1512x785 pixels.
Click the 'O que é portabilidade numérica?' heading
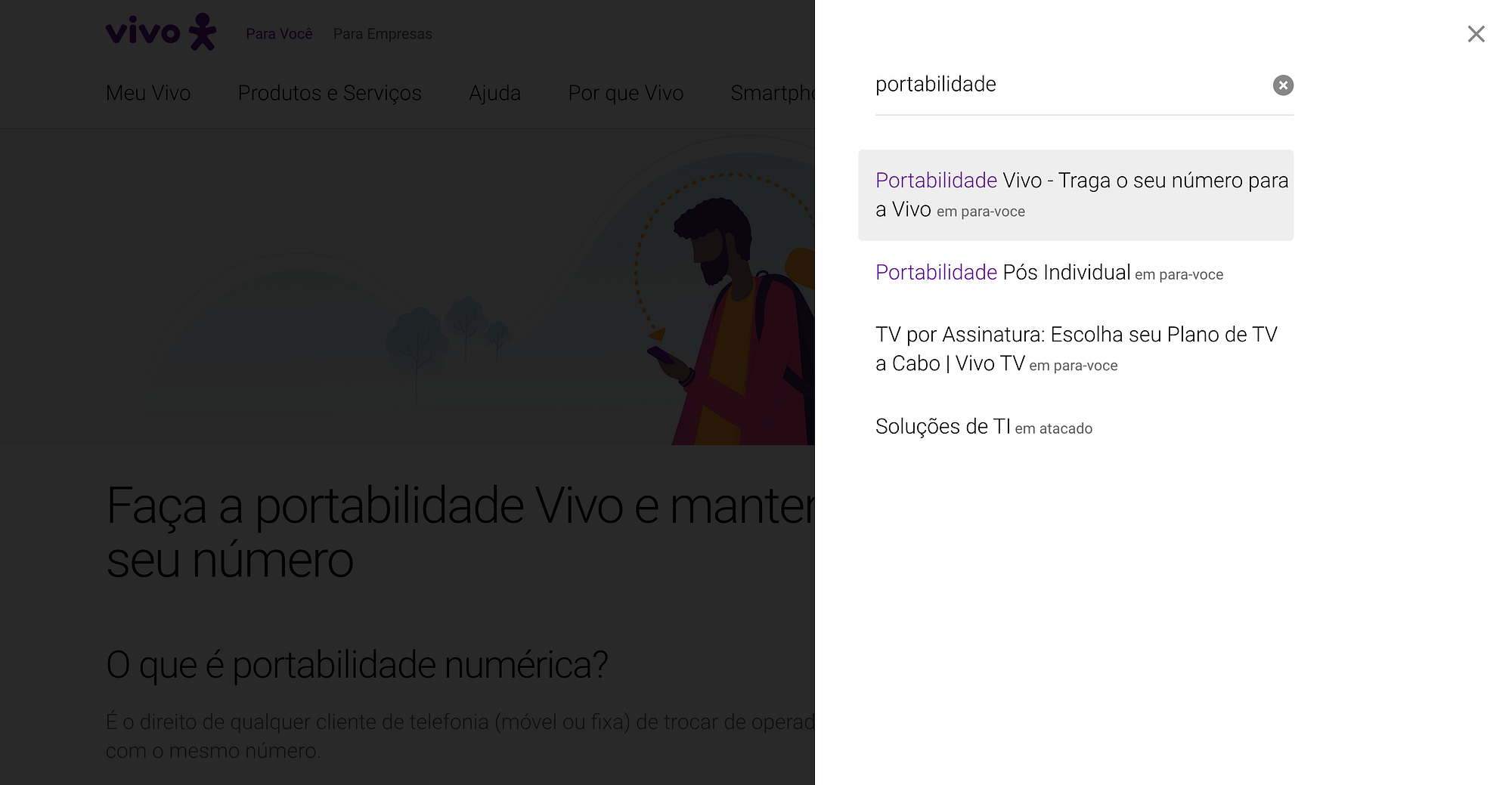(x=357, y=665)
